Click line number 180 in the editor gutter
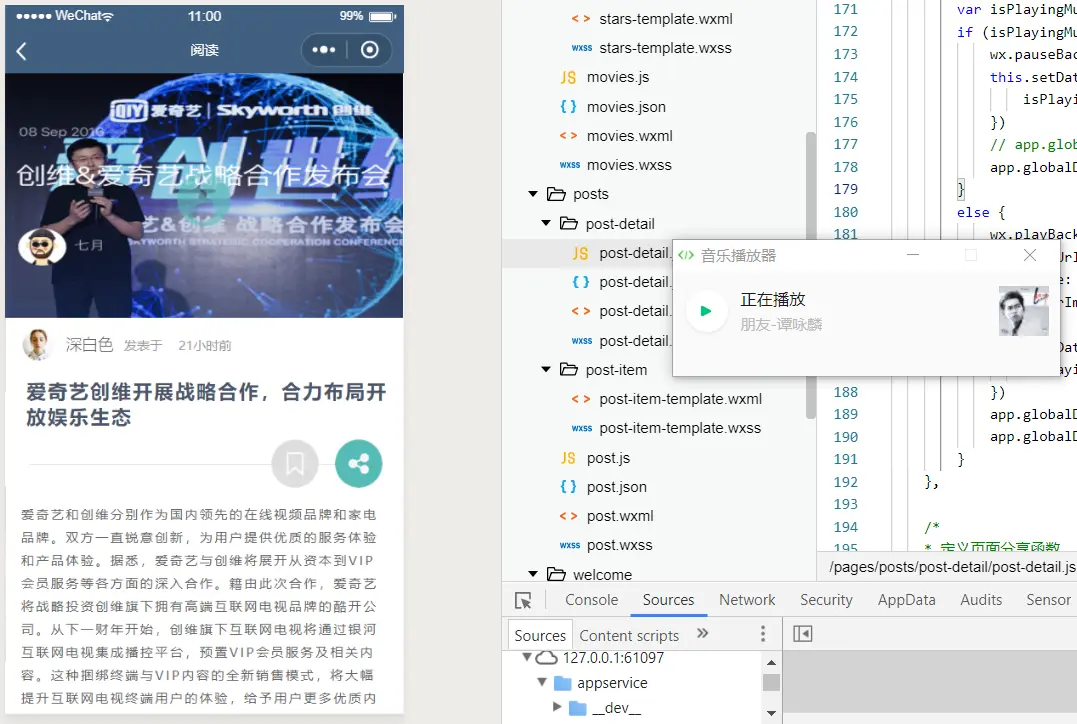Viewport: 1077px width, 724px height. coord(846,212)
